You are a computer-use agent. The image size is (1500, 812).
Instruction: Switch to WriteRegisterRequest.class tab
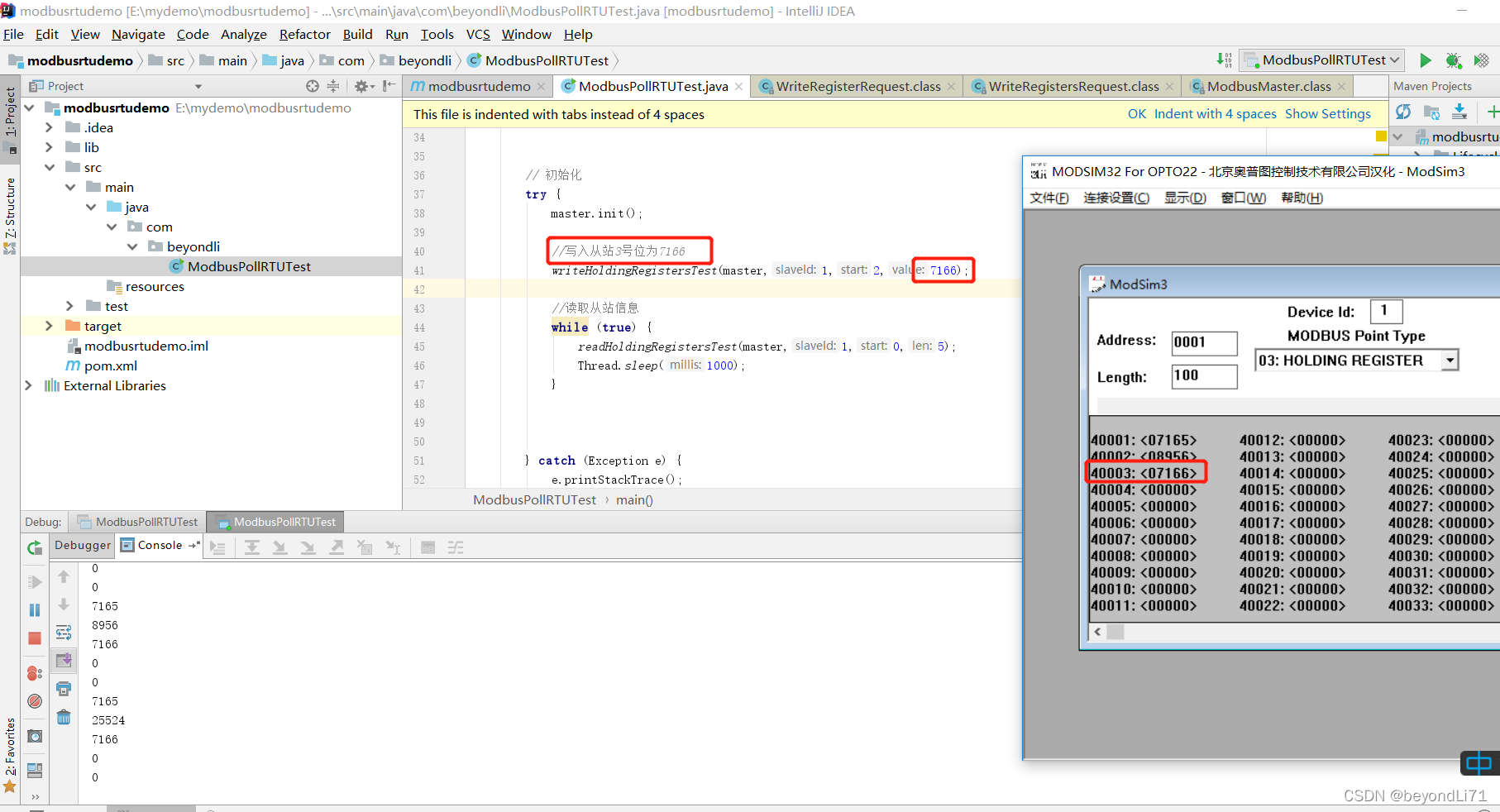pos(857,86)
